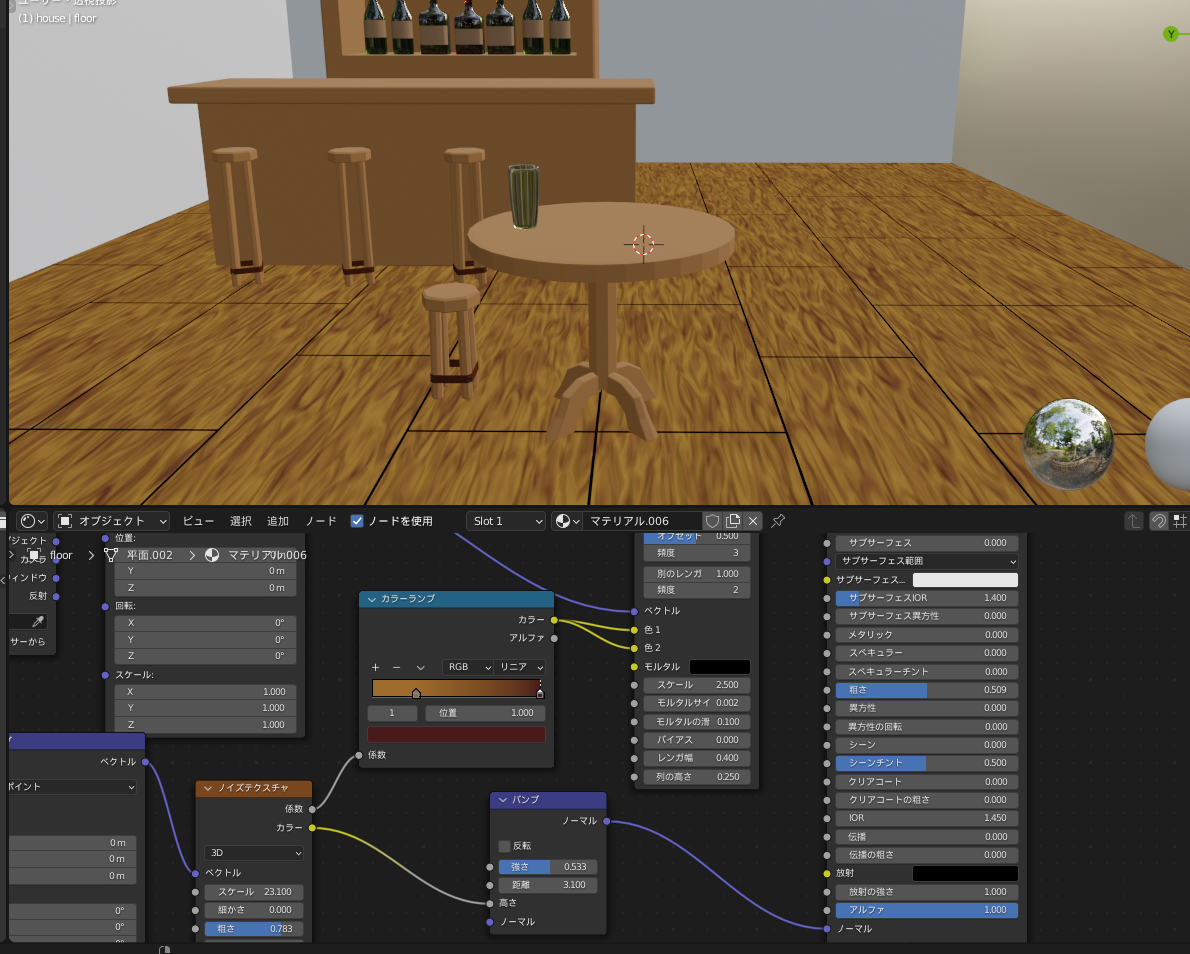Collapse the カラーランプ node
Image resolution: width=1190 pixels, height=954 pixels.
pyautogui.click(x=372, y=599)
